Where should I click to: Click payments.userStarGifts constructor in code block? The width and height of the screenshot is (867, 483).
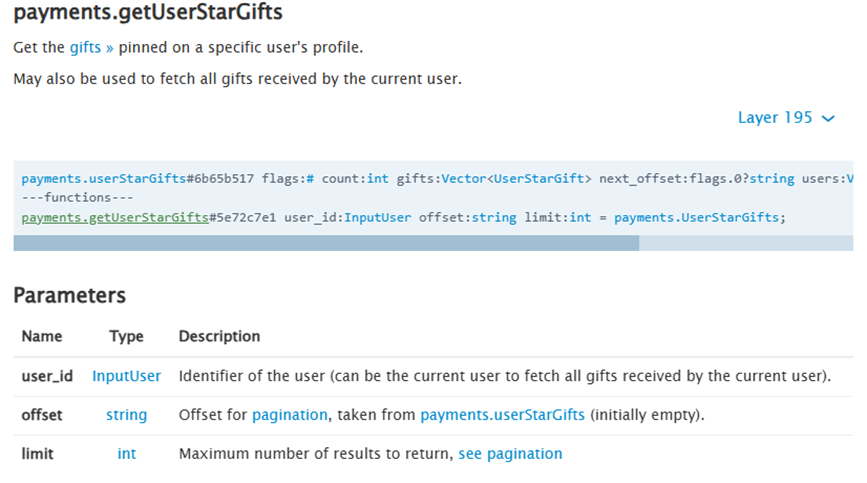(x=103, y=179)
